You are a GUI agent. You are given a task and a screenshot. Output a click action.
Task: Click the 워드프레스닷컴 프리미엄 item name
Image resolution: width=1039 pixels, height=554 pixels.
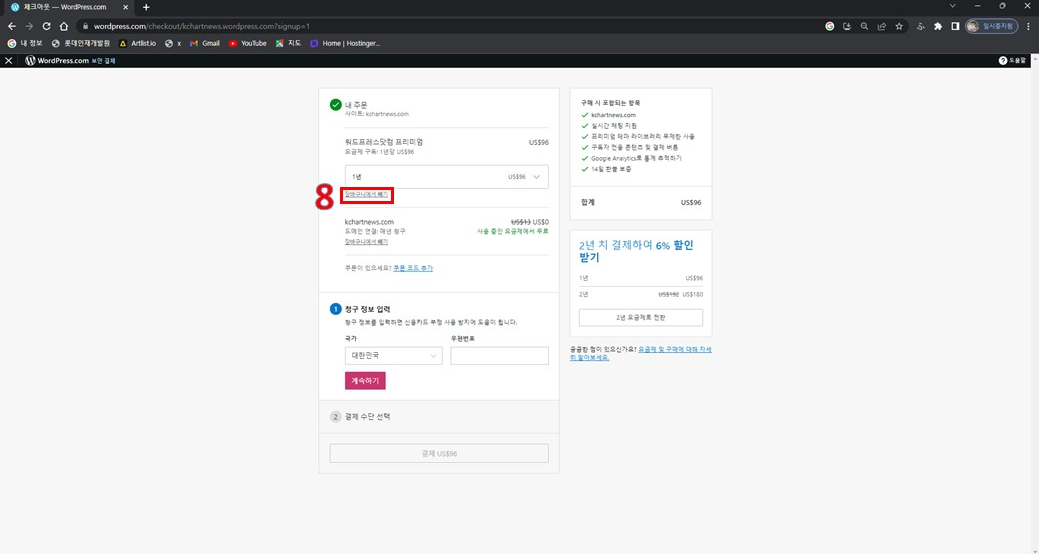tap(384, 142)
